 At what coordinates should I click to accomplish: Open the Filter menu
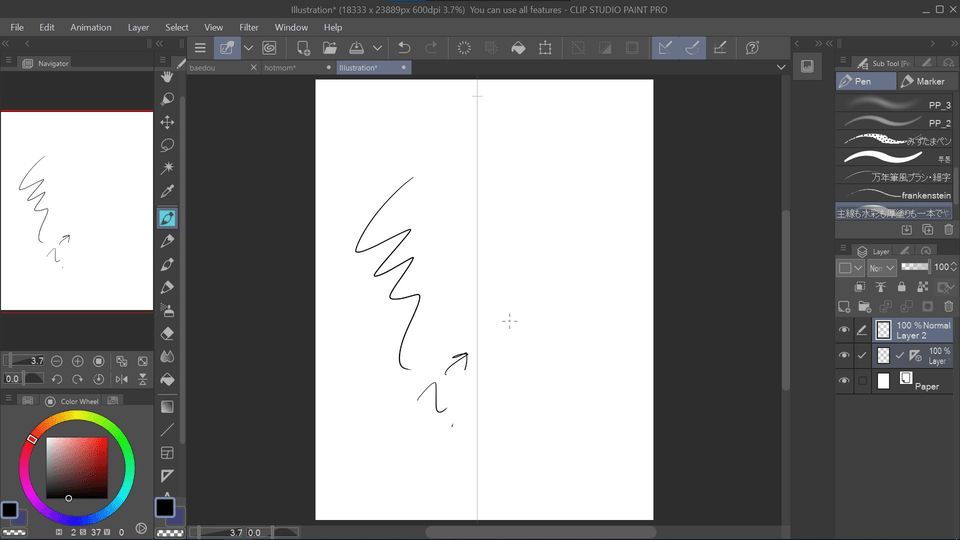point(249,28)
